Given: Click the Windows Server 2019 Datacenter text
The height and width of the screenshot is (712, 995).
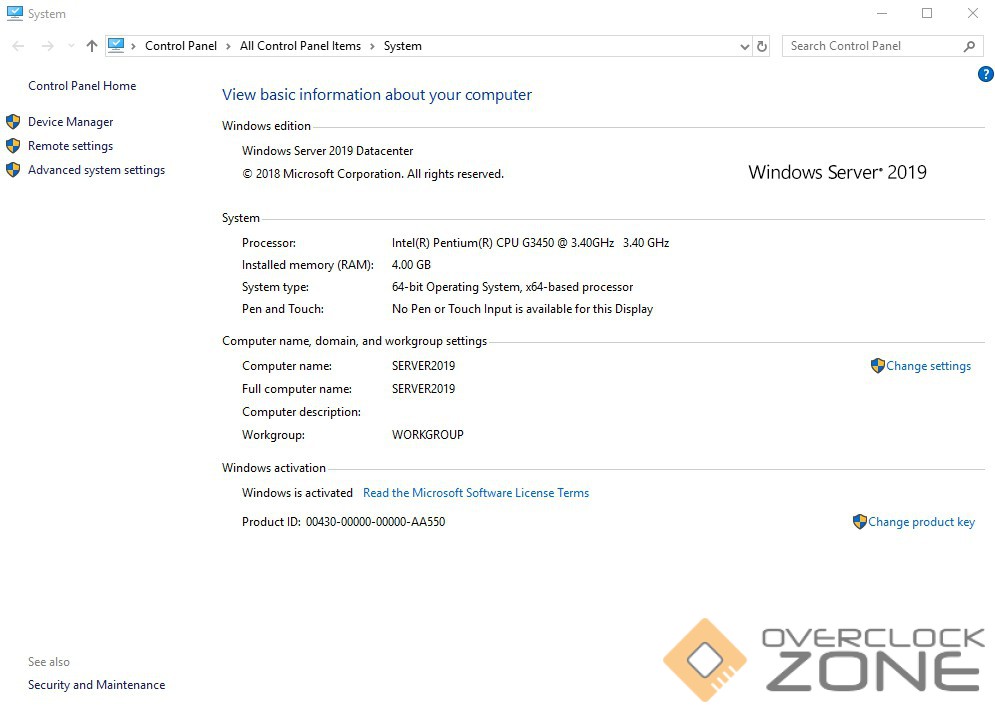Looking at the screenshot, I should point(327,151).
